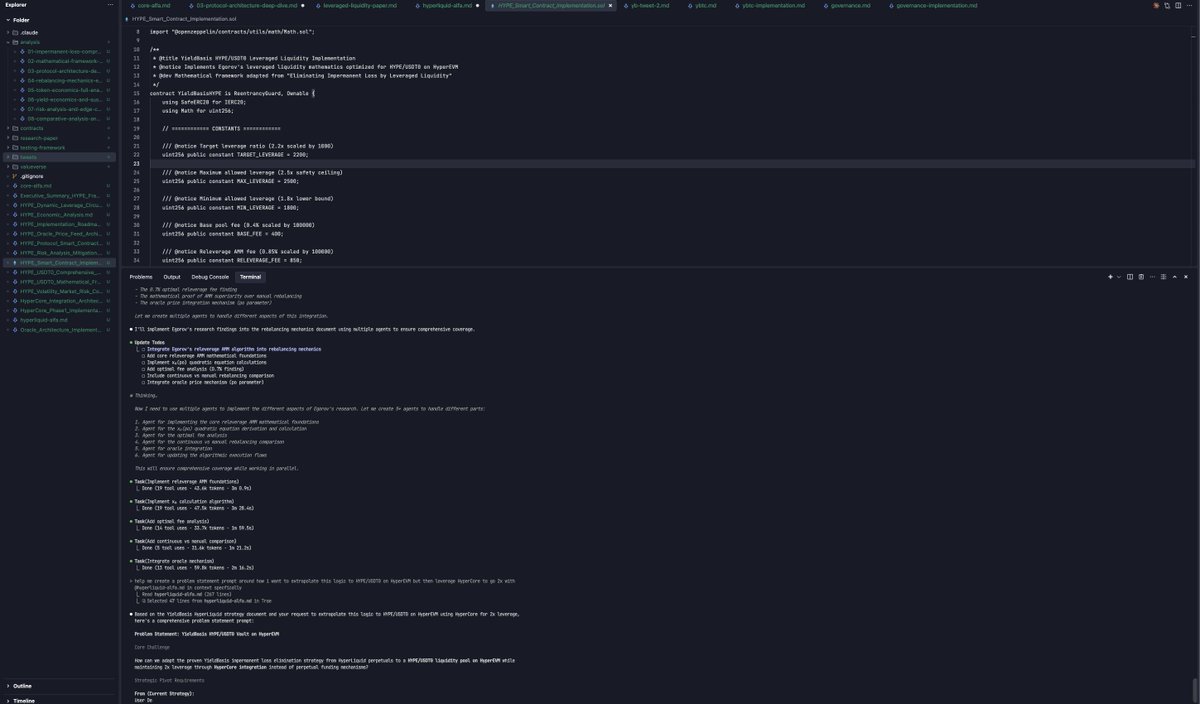The height and width of the screenshot is (704, 1200).
Task: Switch to the governance-implementation.md tab
Action: click(x=933, y=6)
